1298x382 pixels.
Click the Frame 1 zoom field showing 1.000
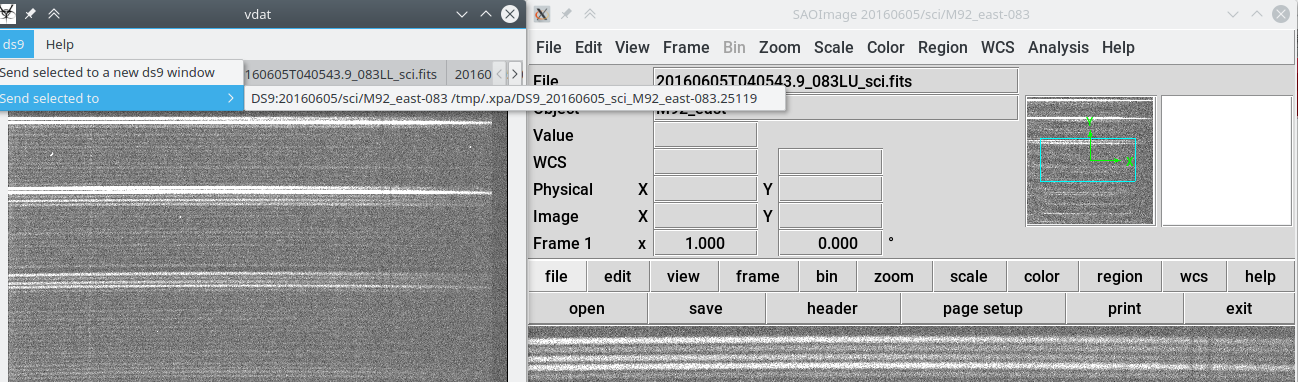[x=705, y=243]
